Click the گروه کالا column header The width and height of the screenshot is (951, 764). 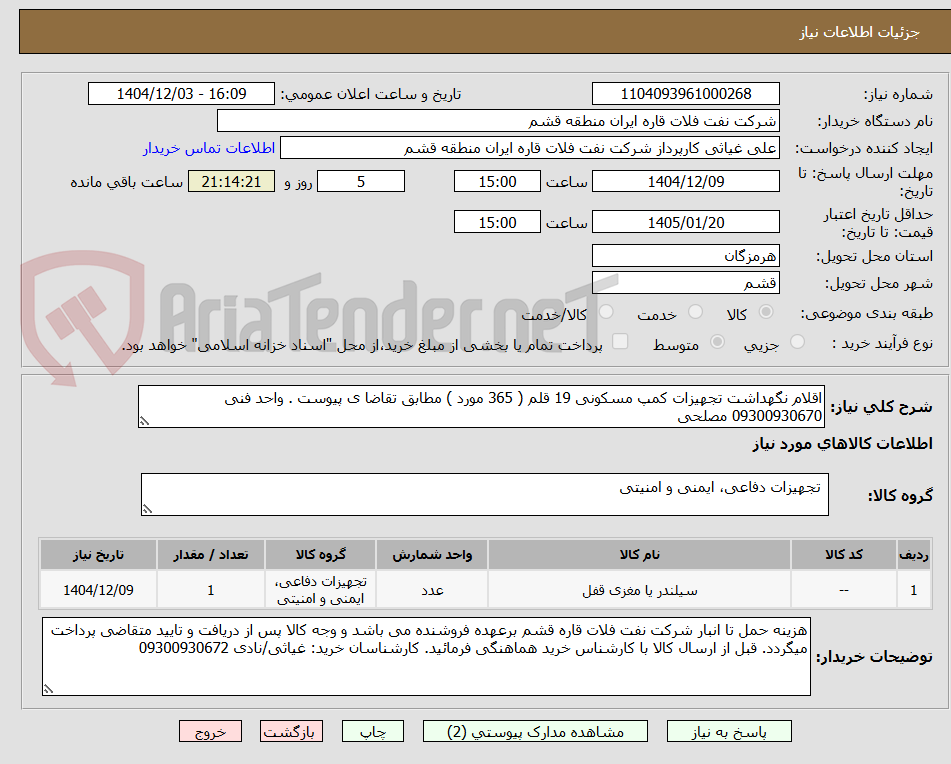click(320, 555)
